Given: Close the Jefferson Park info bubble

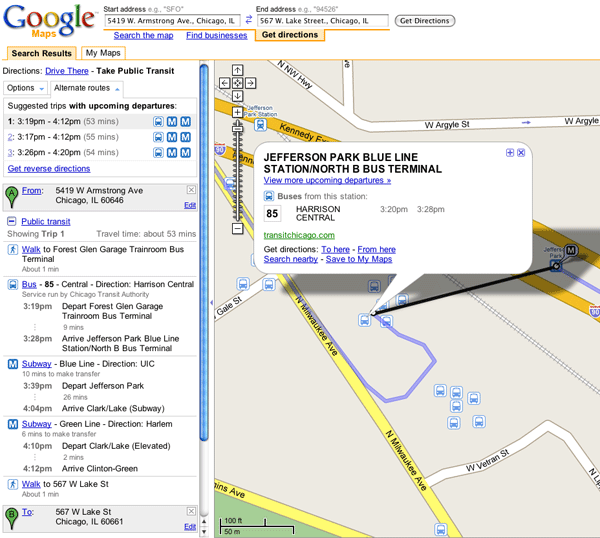Looking at the screenshot, I should (521, 153).
